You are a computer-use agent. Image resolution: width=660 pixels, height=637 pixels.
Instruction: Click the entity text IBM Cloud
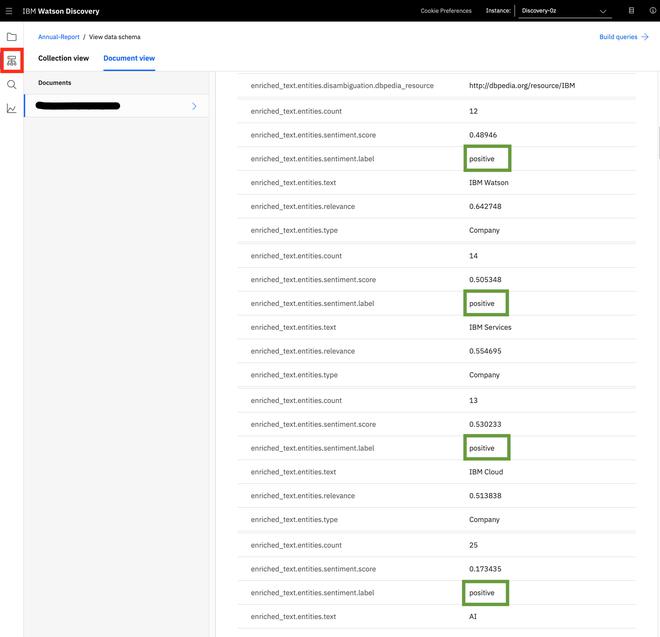pyautogui.click(x=486, y=472)
